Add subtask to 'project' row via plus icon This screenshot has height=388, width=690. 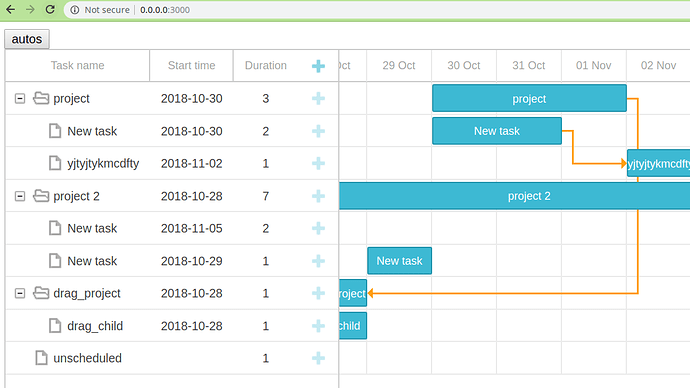[x=318, y=99]
